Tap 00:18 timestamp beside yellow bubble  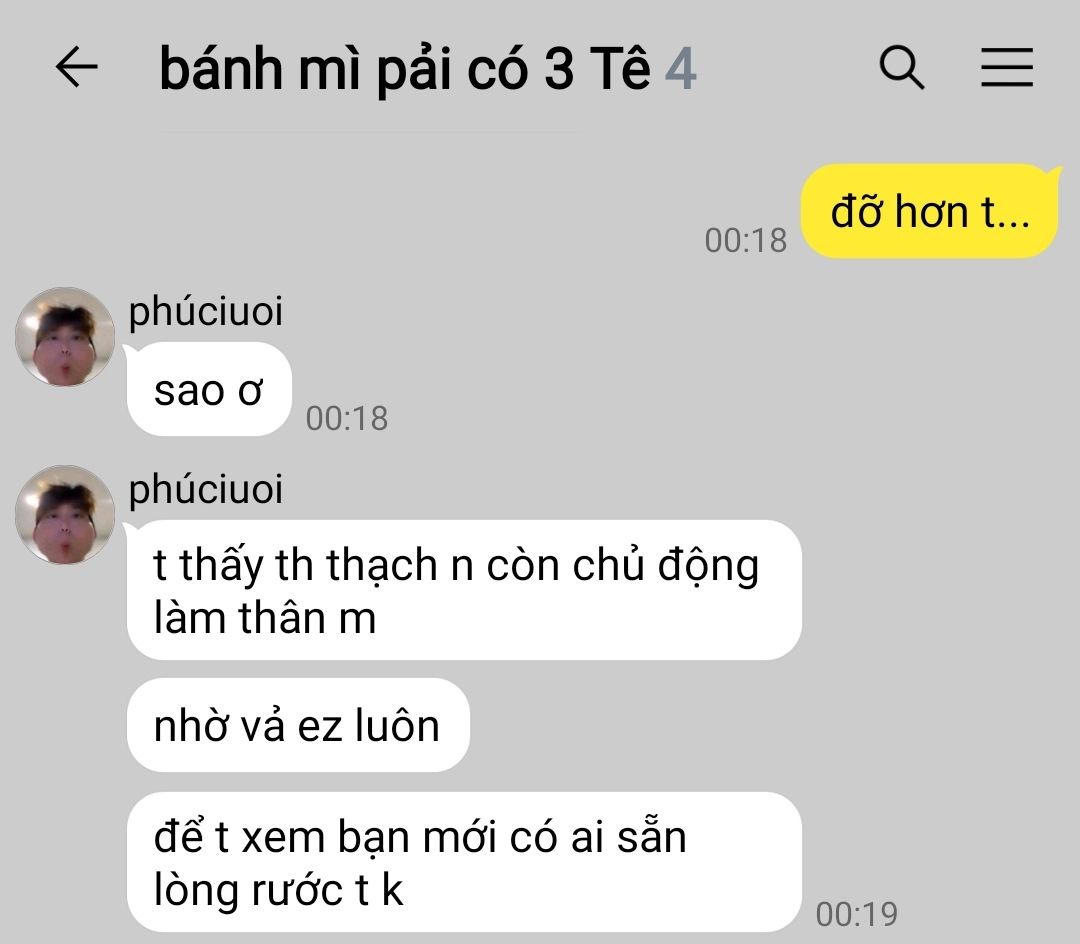pyautogui.click(x=745, y=240)
